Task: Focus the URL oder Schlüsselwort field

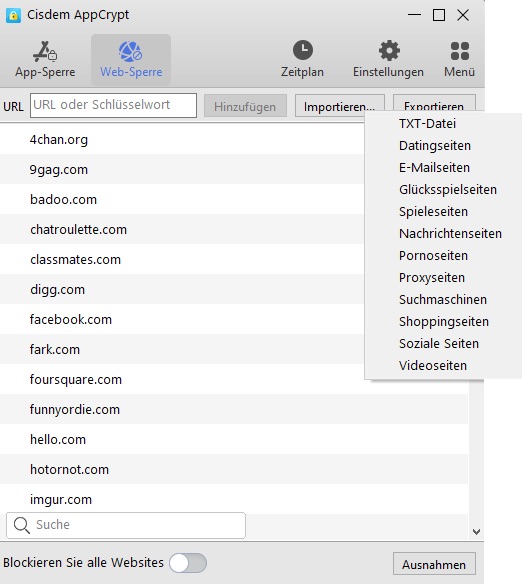Action: pos(113,105)
